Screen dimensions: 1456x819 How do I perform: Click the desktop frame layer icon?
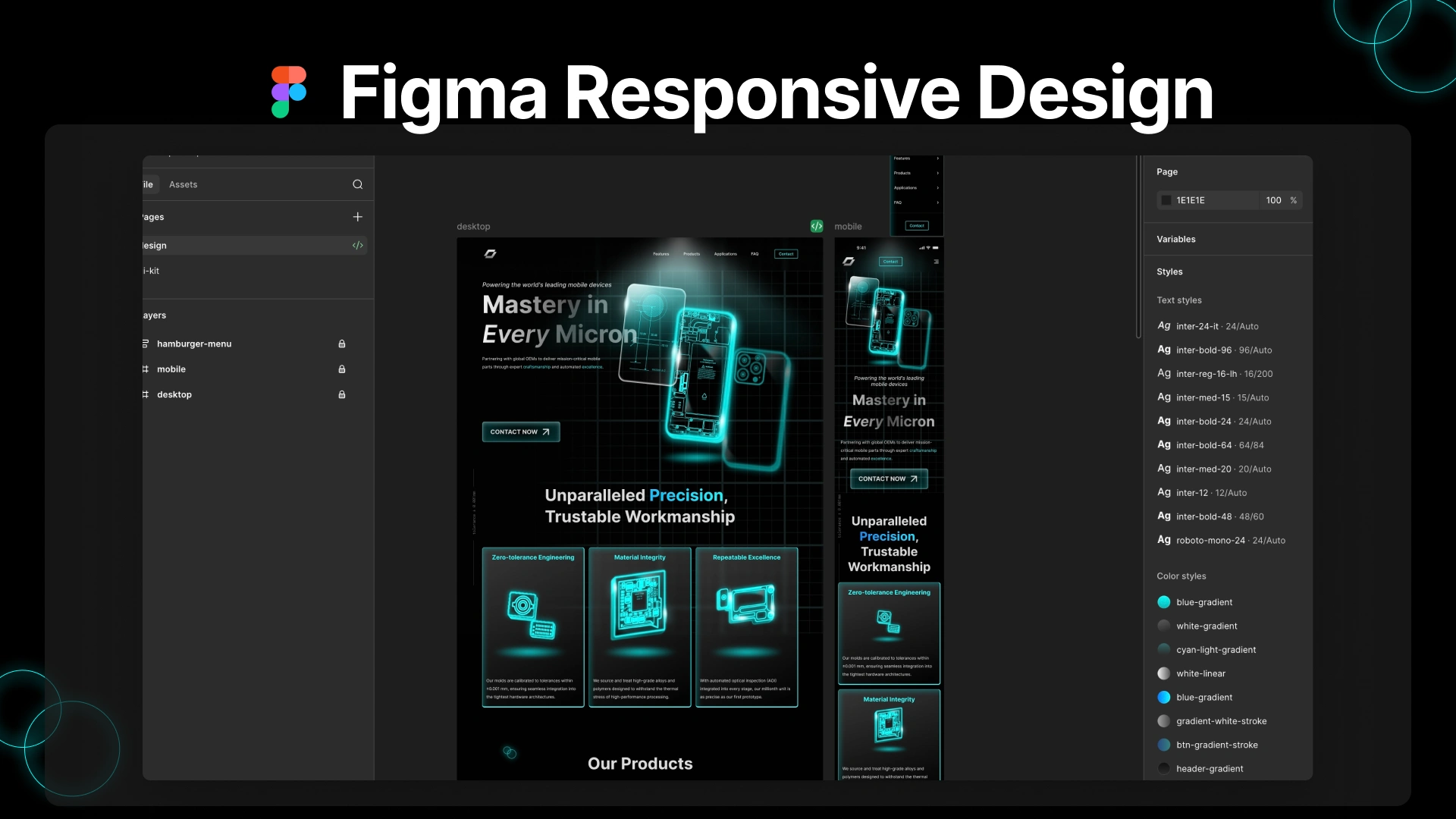tap(146, 394)
